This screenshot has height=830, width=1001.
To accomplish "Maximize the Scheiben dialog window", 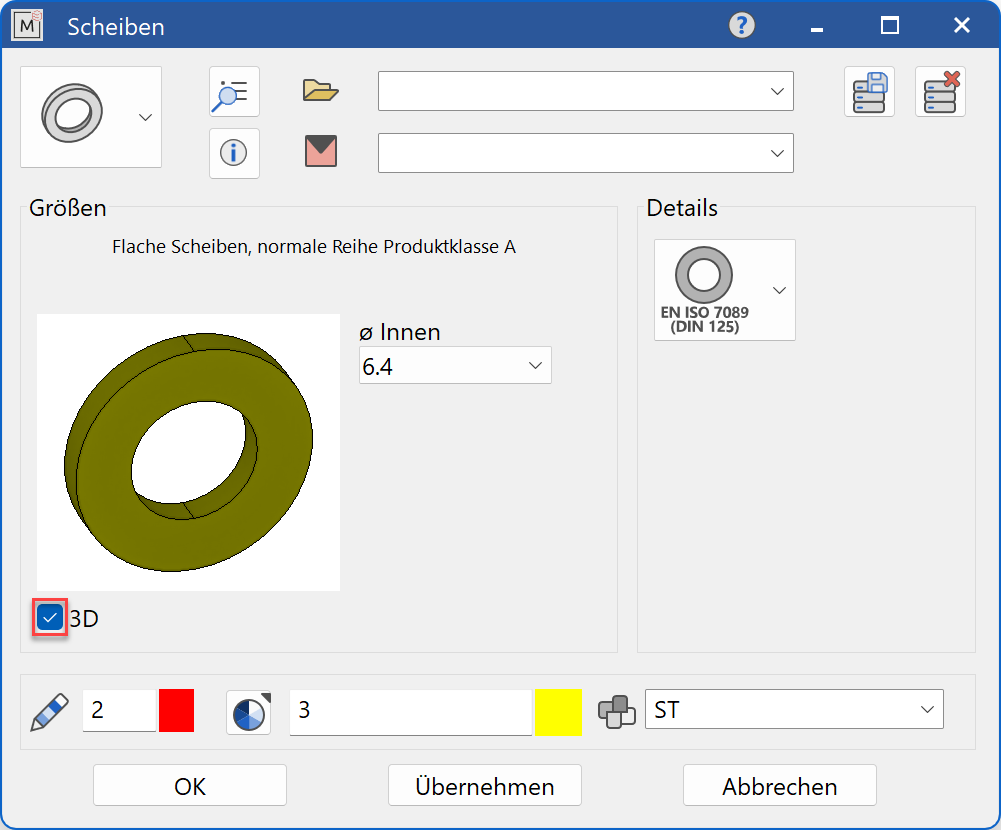I will 889,26.
